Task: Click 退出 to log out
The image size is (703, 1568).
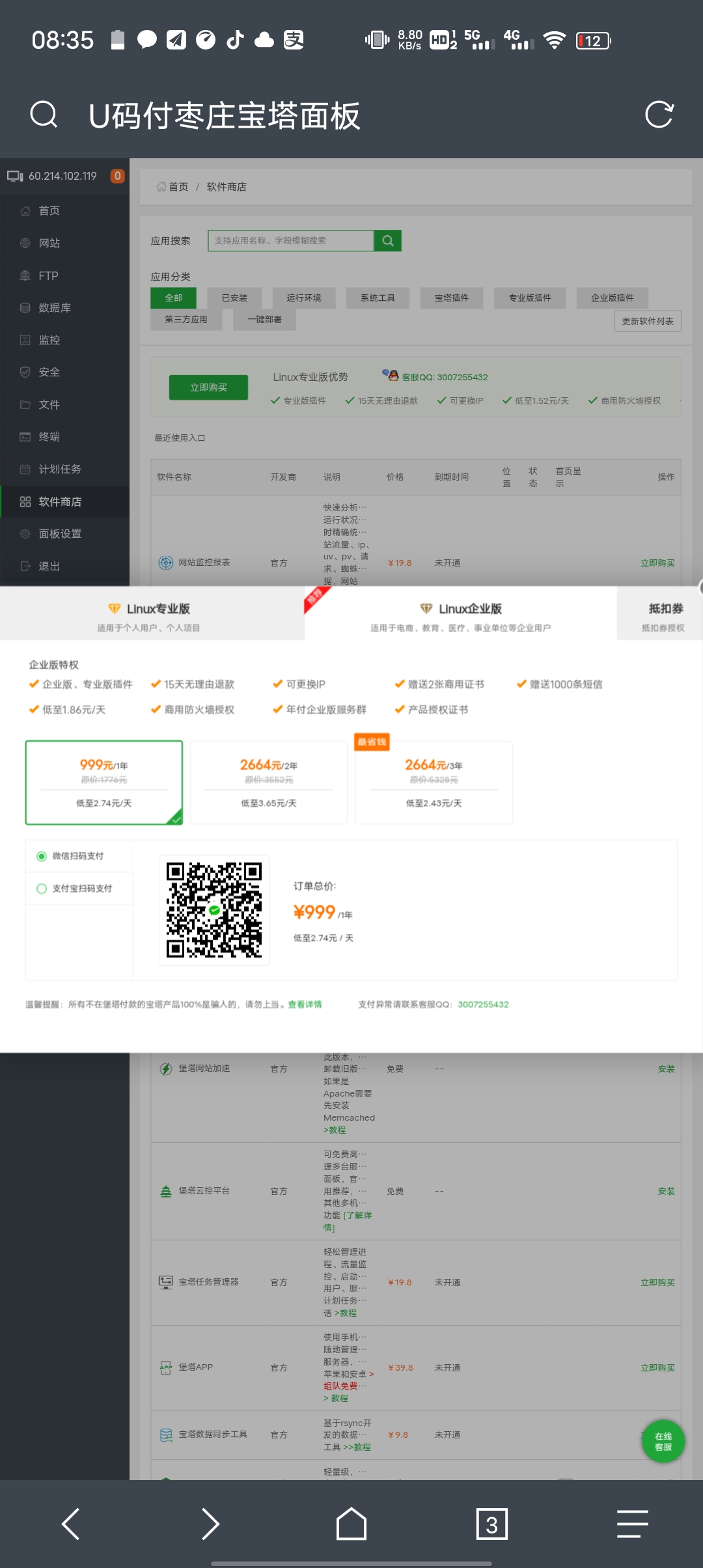Action: (65, 566)
